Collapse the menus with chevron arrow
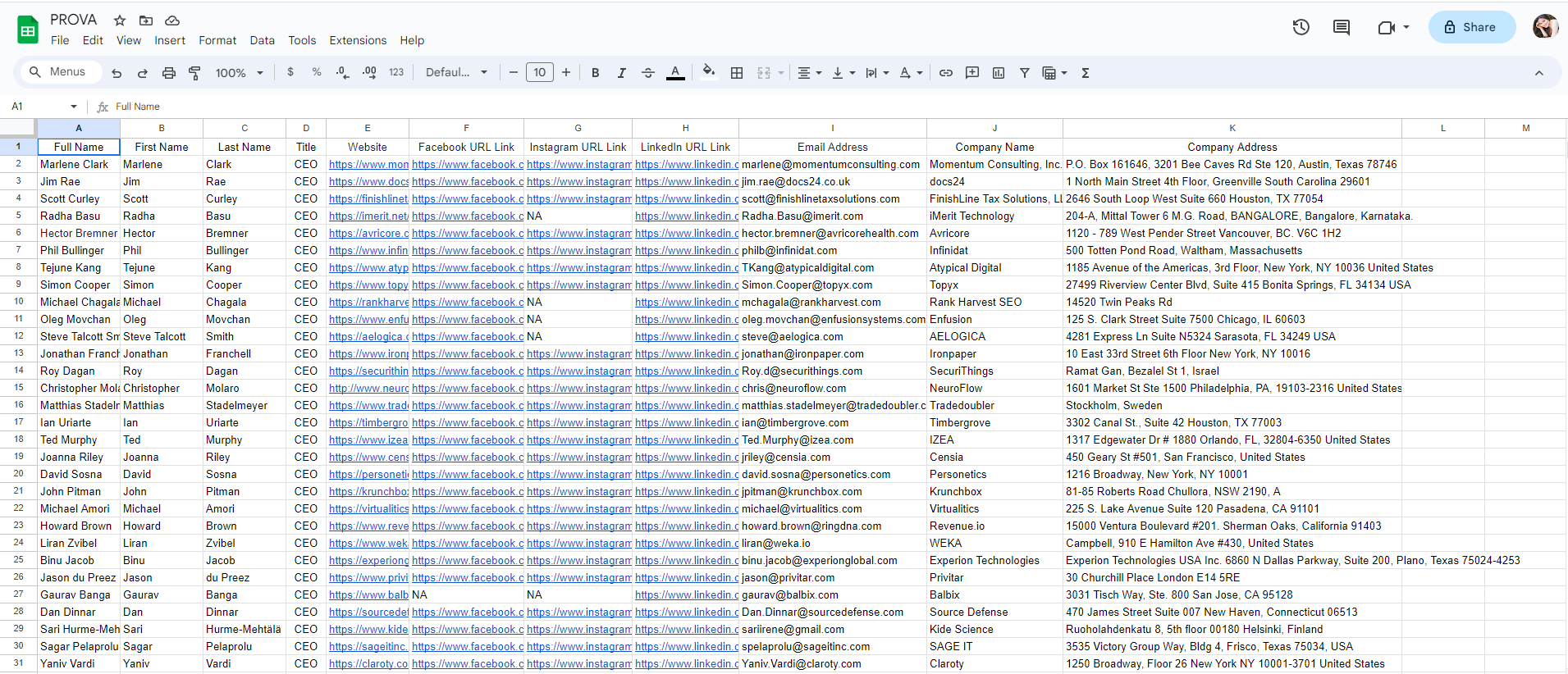Image resolution: width=1568 pixels, height=674 pixels. pyautogui.click(x=1539, y=73)
